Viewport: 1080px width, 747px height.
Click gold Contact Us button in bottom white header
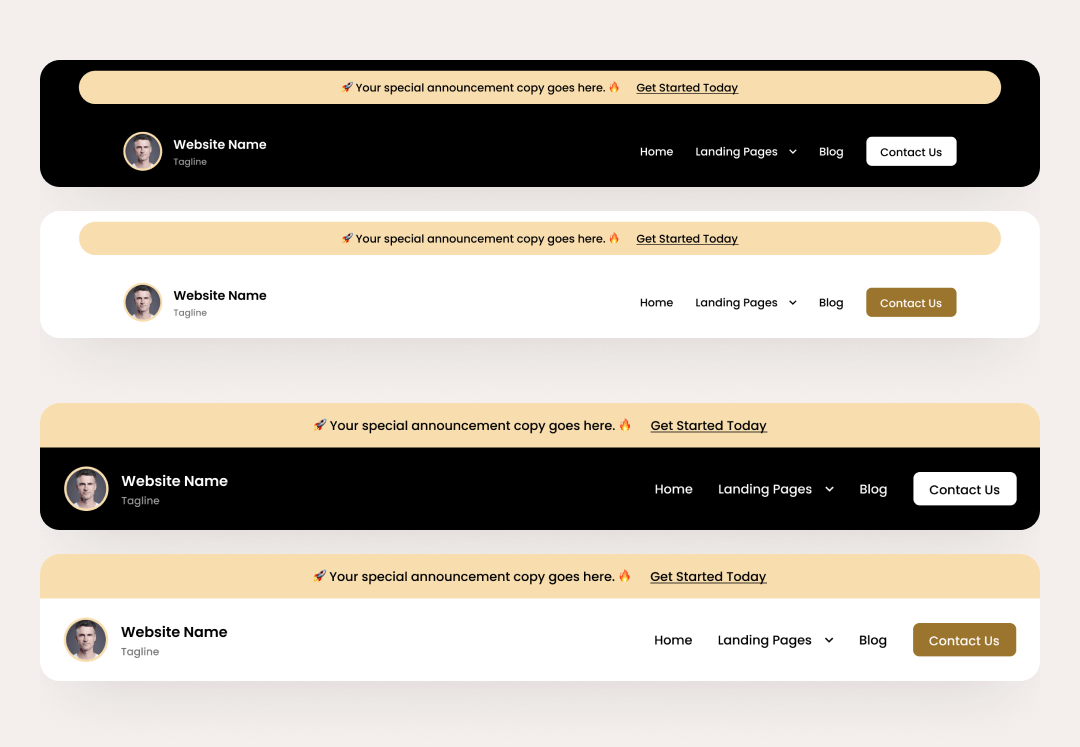[x=964, y=640]
